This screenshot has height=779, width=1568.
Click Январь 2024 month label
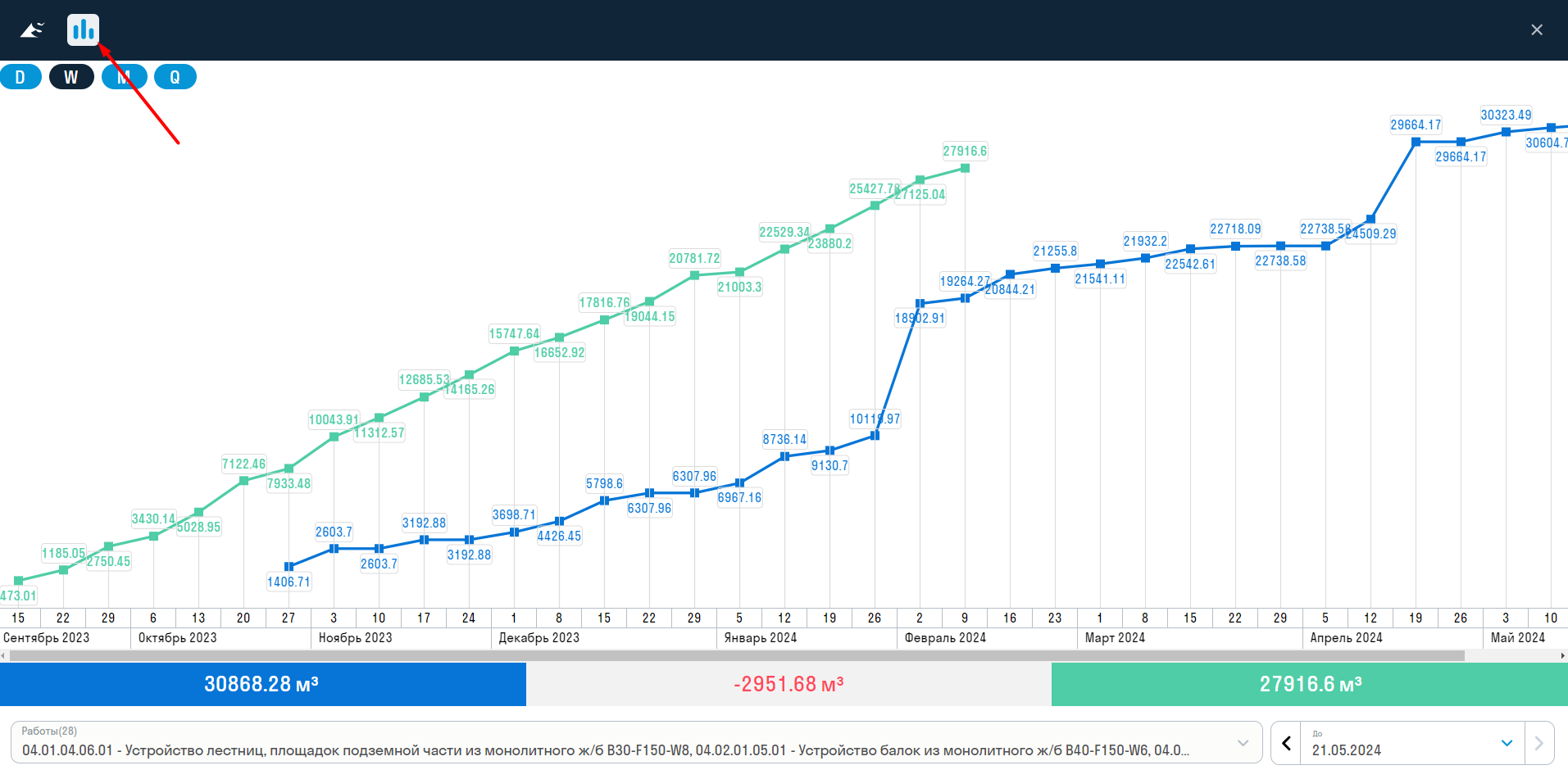click(x=761, y=637)
